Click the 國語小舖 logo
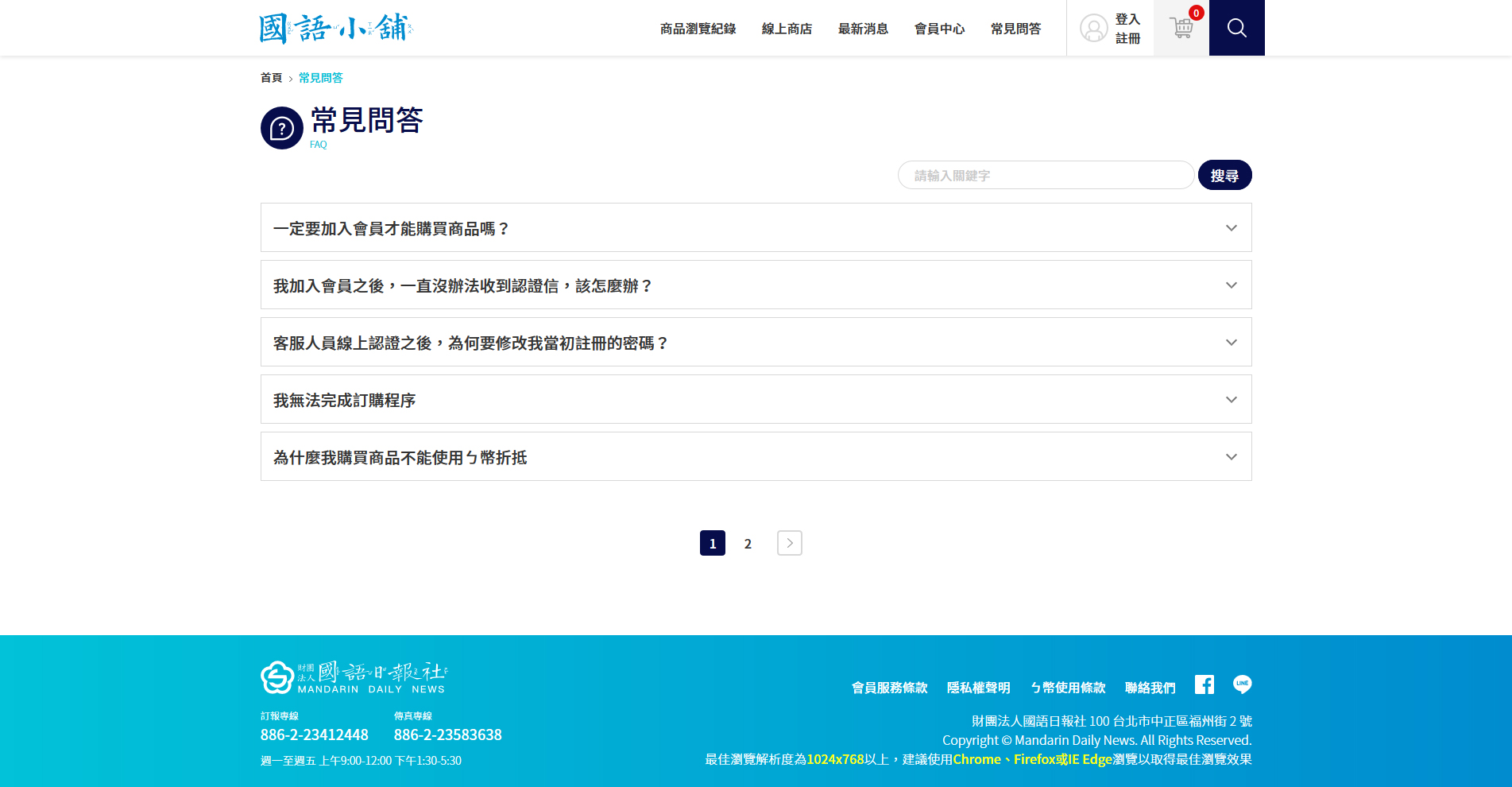The width and height of the screenshot is (1512, 787). [334, 27]
